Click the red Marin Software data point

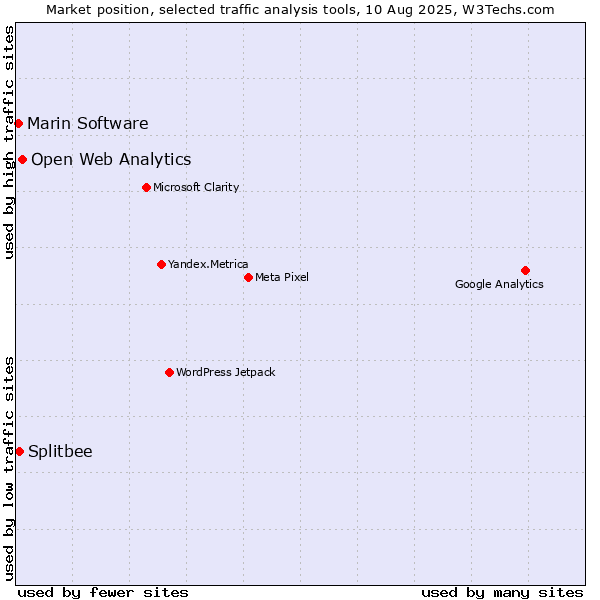[18, 124]
